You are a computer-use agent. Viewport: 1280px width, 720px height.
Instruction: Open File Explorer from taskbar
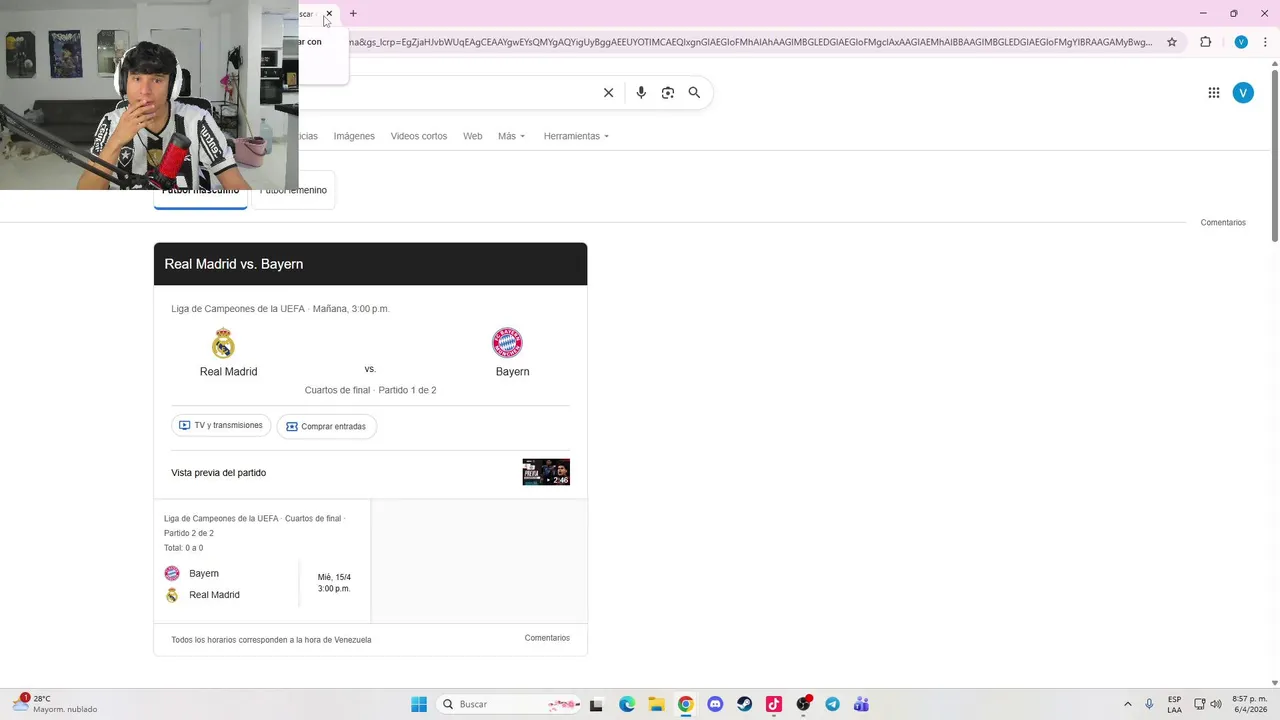(656, 704)
